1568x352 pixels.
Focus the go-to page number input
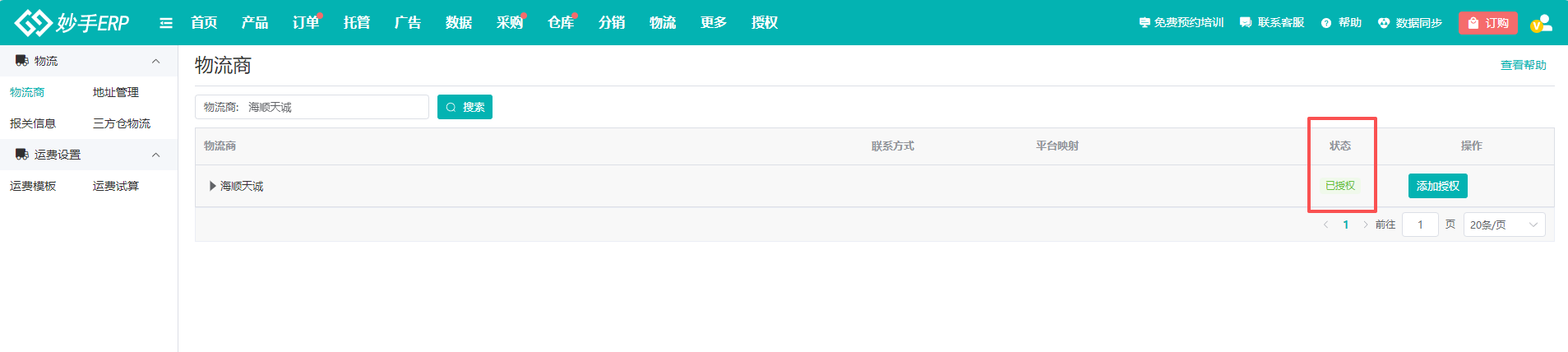tap(1420, 225)
